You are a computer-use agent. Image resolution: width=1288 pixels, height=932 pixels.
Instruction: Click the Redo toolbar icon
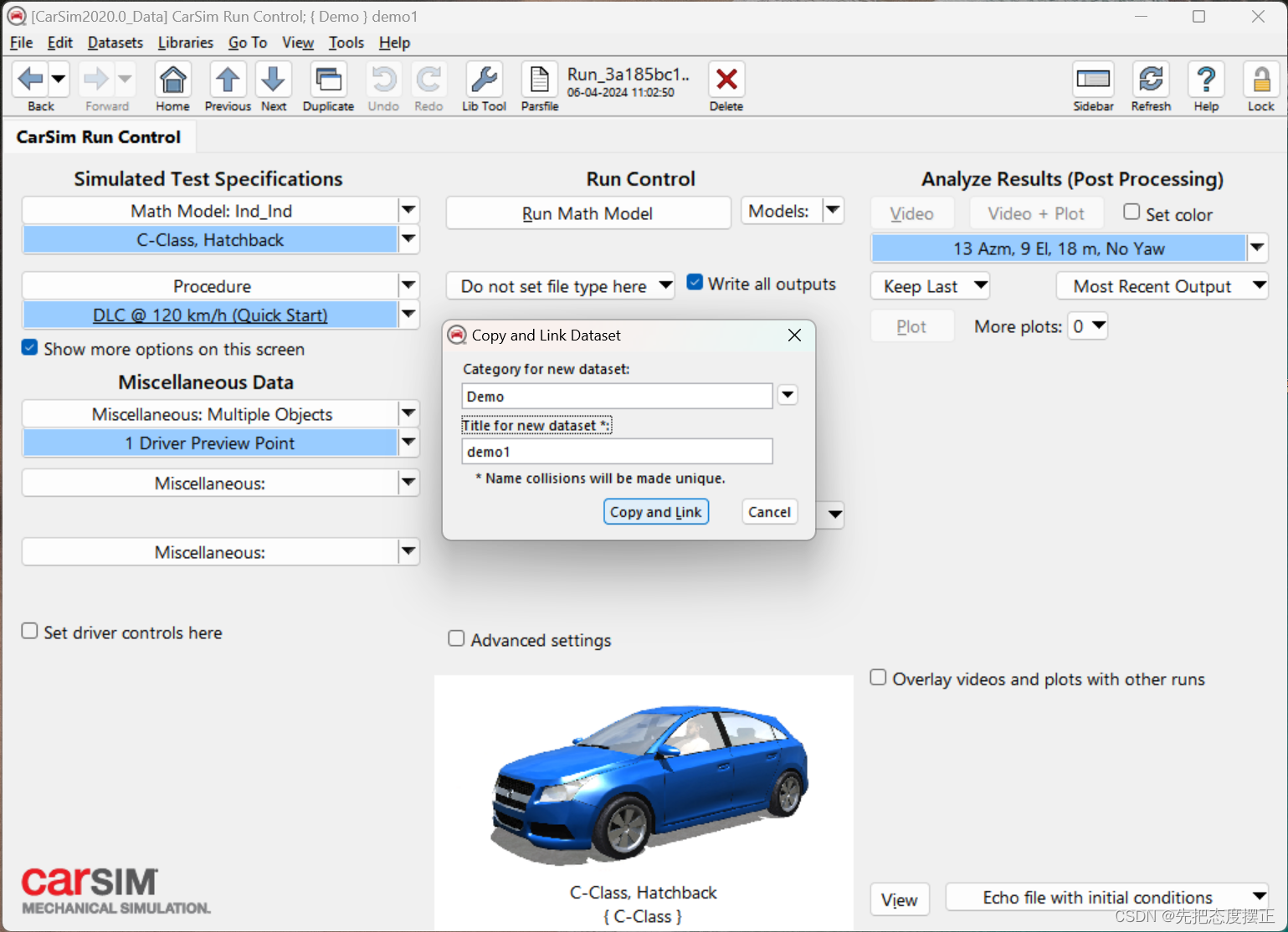click(x=428, y=79)
